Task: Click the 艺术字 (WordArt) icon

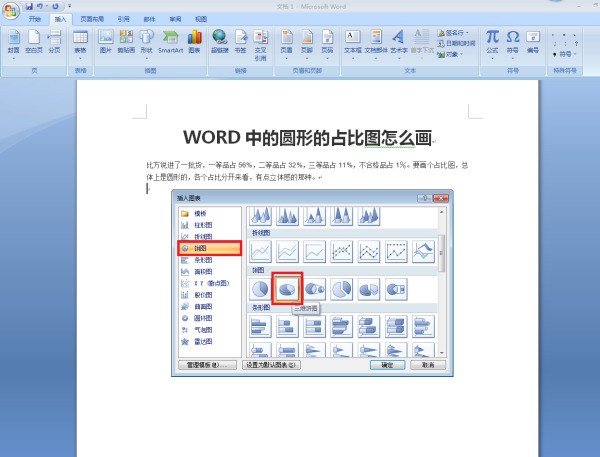Action: (399, 42)
